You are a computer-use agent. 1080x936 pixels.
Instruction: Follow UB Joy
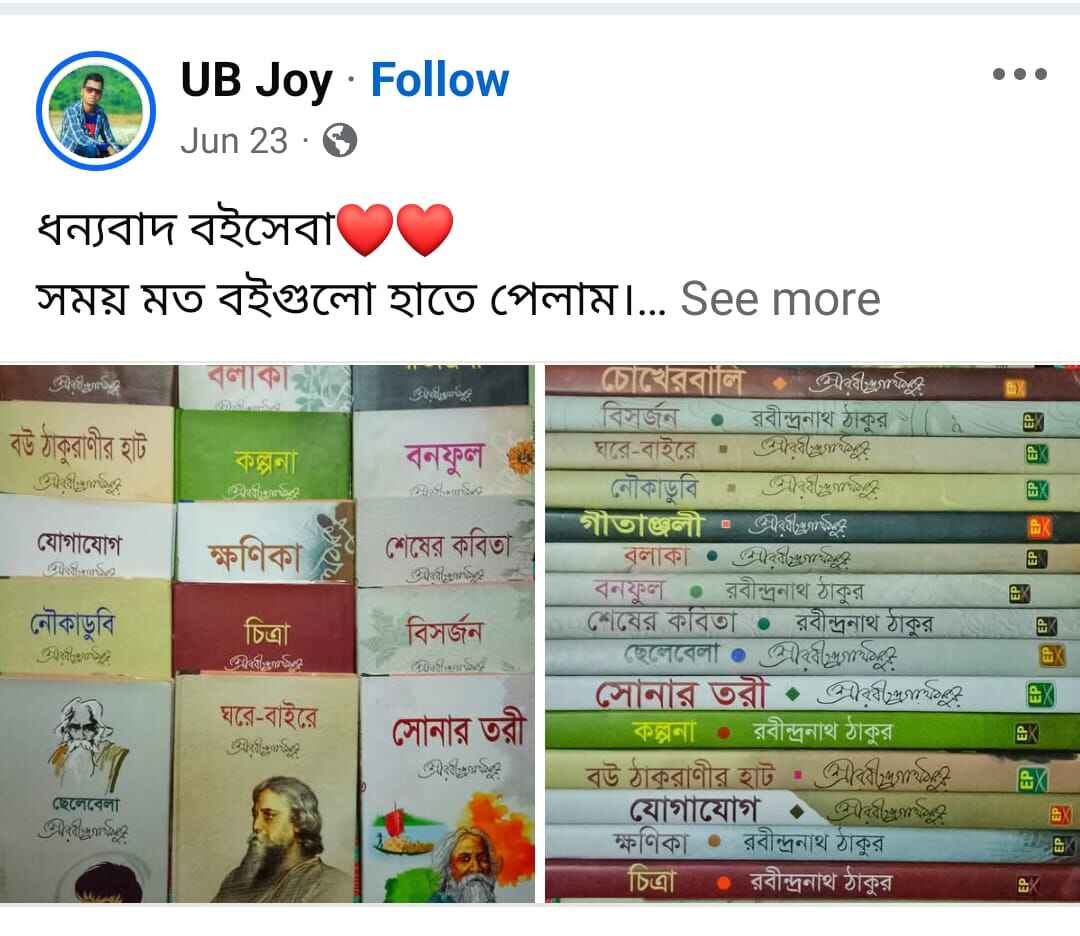(439, 80)
